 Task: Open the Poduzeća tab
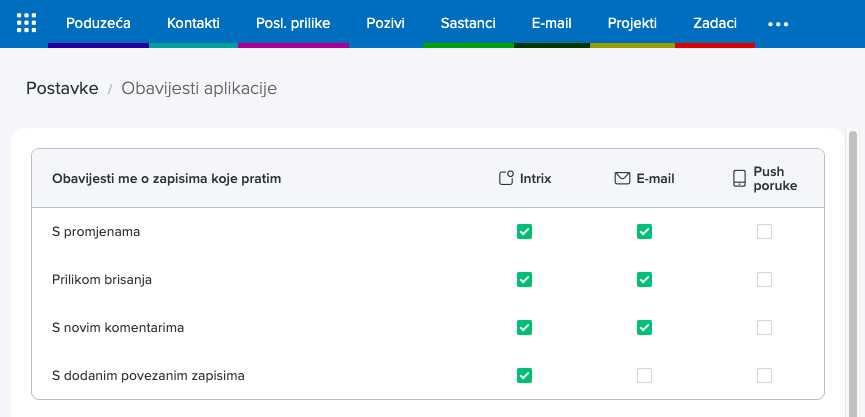tap(98, 23)
